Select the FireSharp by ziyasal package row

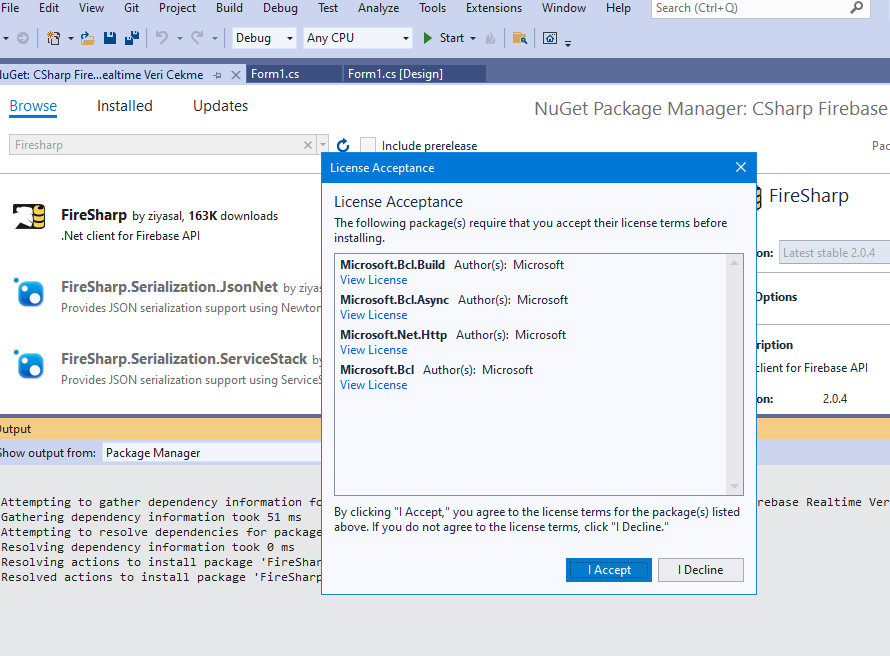click(x=162, y=225)
